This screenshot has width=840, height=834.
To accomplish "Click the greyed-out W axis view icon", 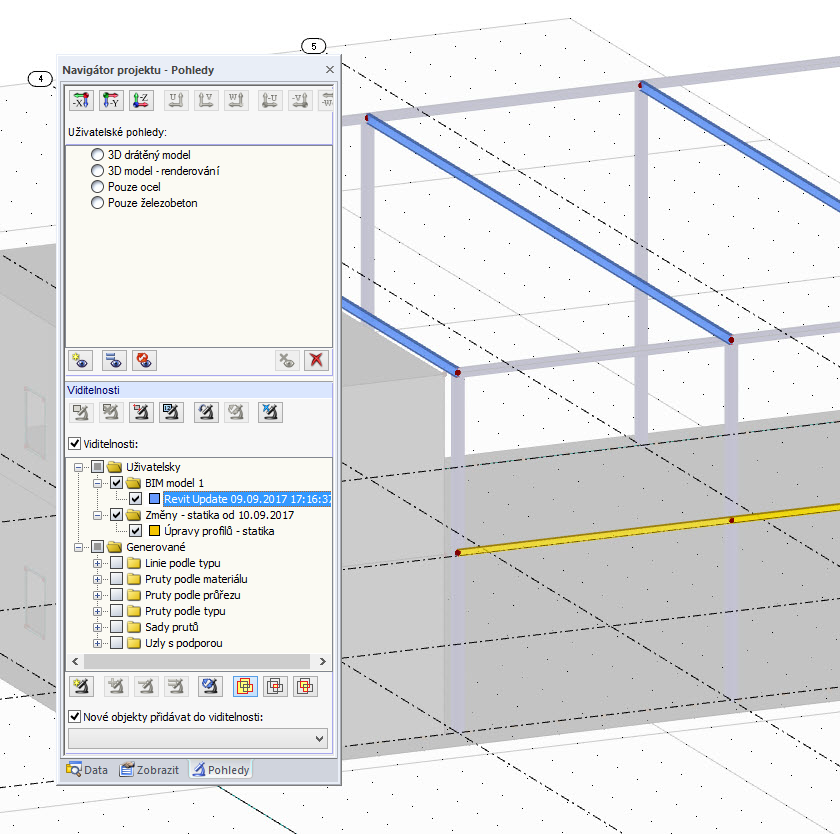I will (236, 100).
